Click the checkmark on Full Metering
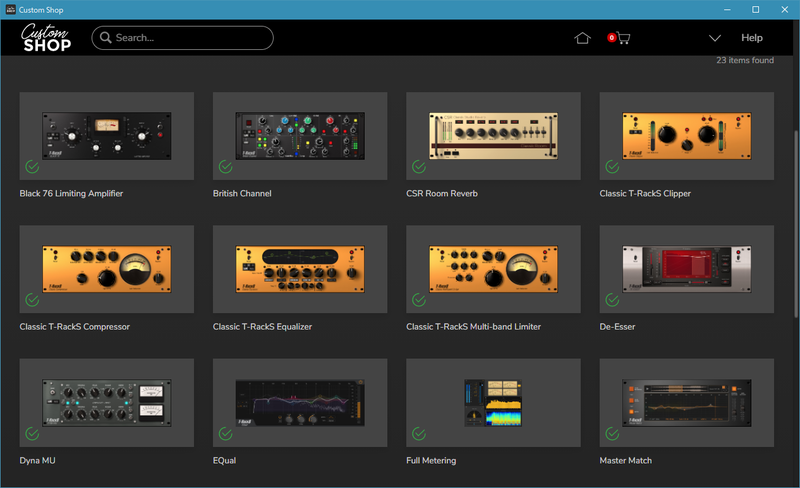The image size is (800, 488). (419, 434)
